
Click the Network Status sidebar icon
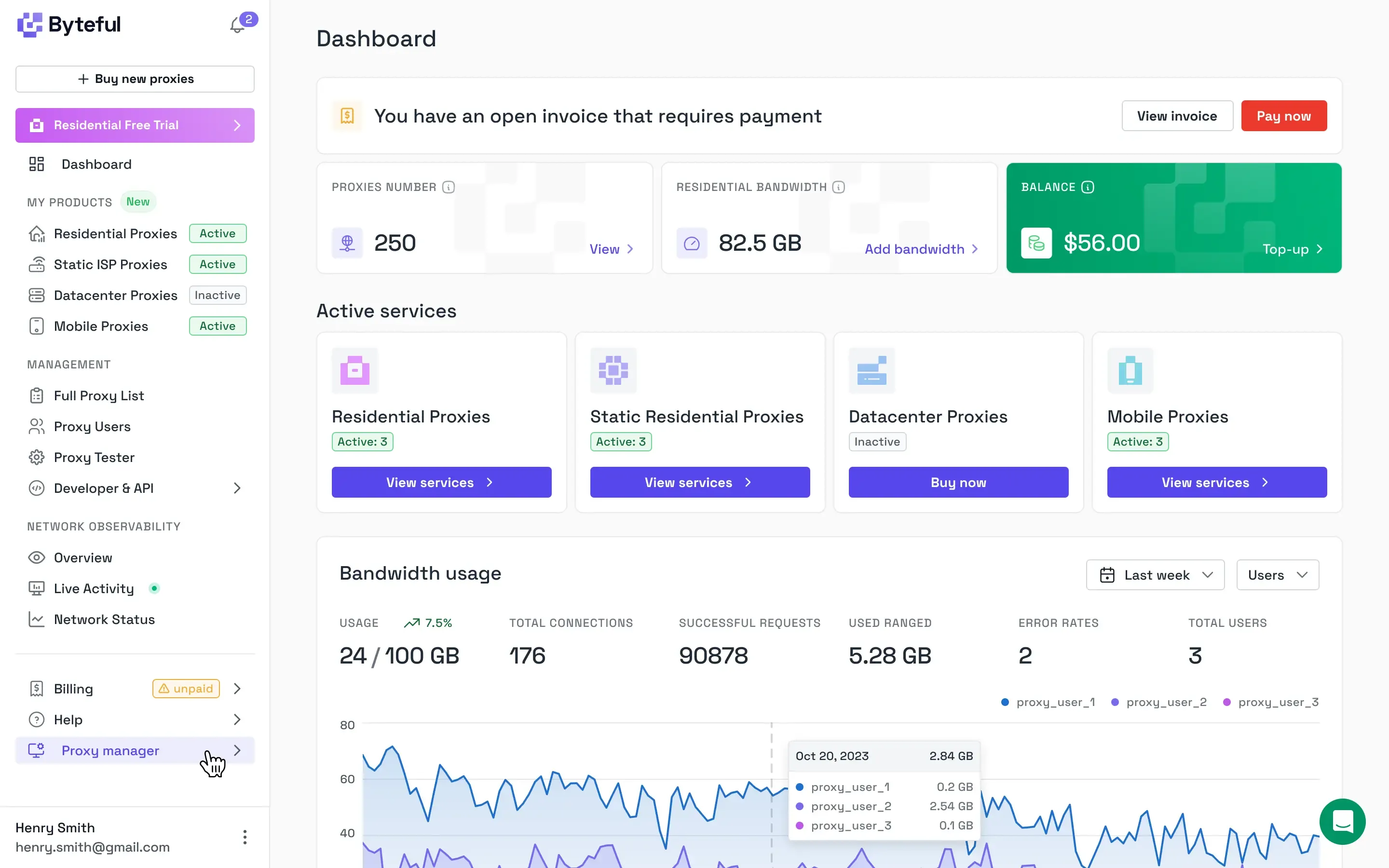click(36, 619)
